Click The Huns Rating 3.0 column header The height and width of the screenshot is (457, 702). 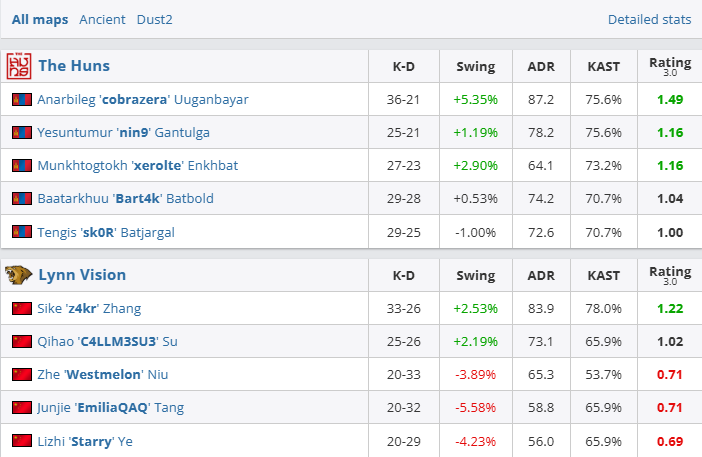(669, 66)
